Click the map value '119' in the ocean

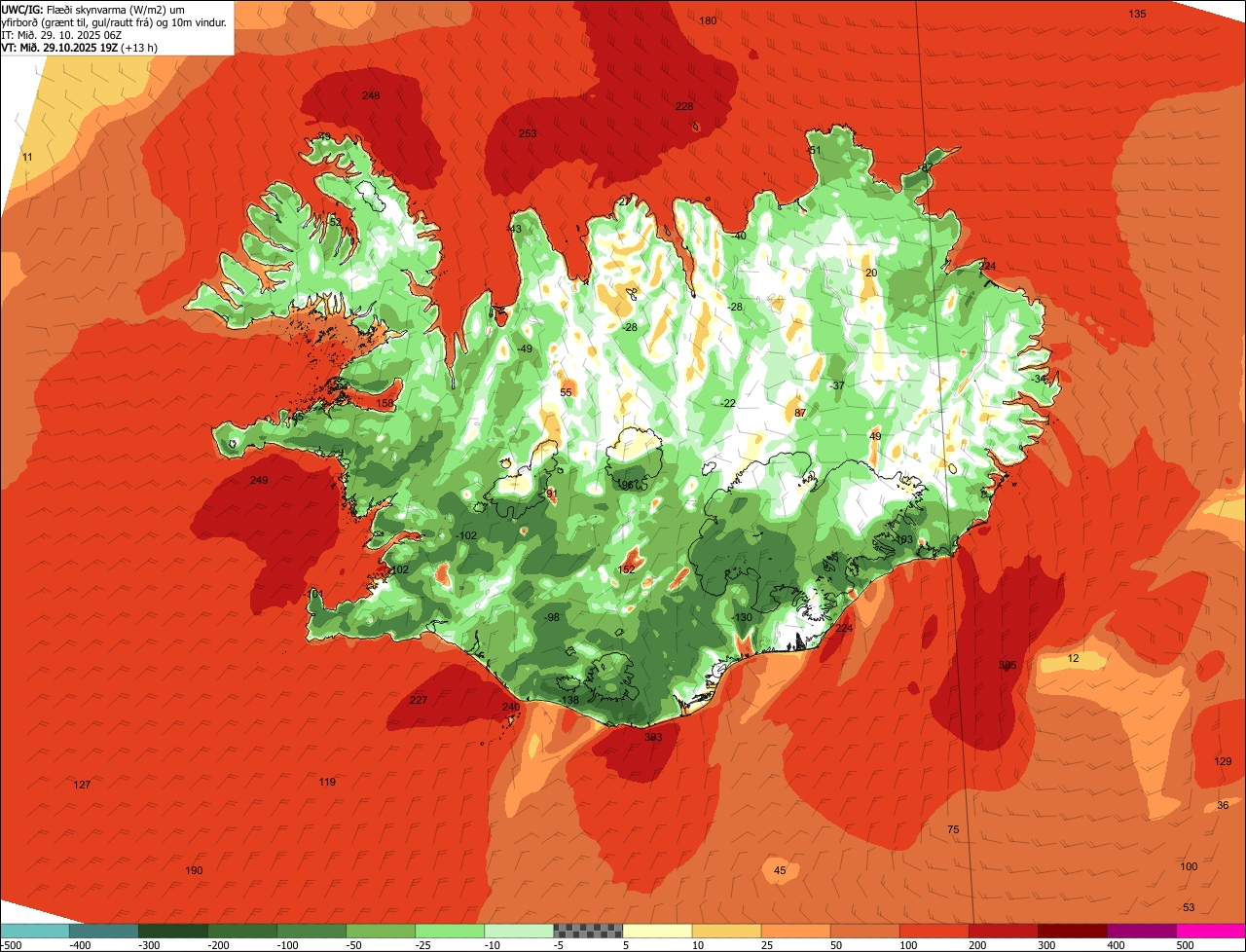[x=327, y=783]
